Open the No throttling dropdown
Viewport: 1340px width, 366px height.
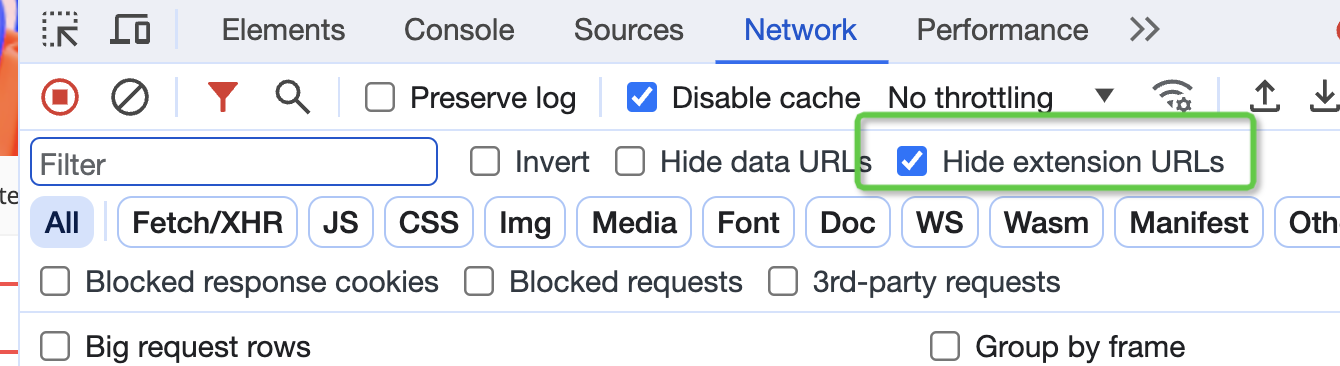(1000, 98)
